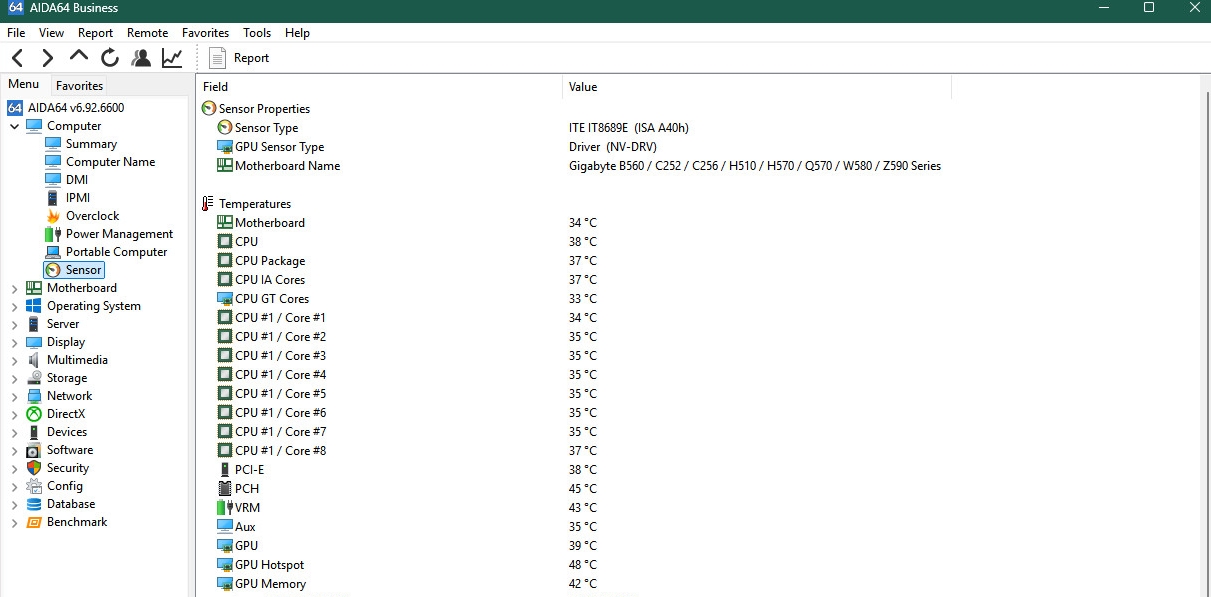Open the File menu
This screenshot has width=1211, height=597.
point(16,33)
